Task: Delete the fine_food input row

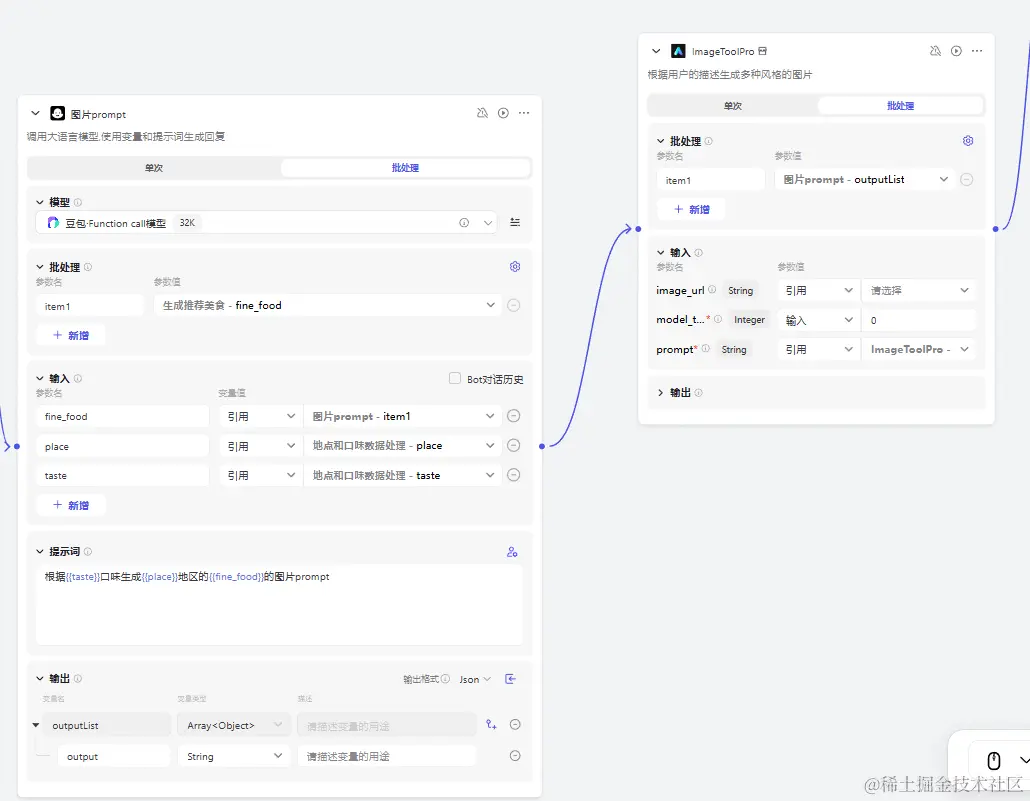Action: (x=514, y=415)
